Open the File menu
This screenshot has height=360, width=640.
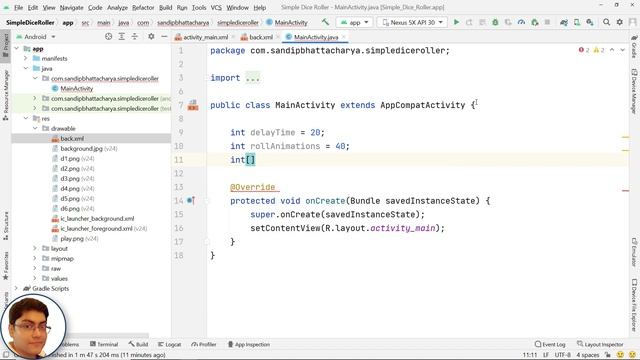18,7
